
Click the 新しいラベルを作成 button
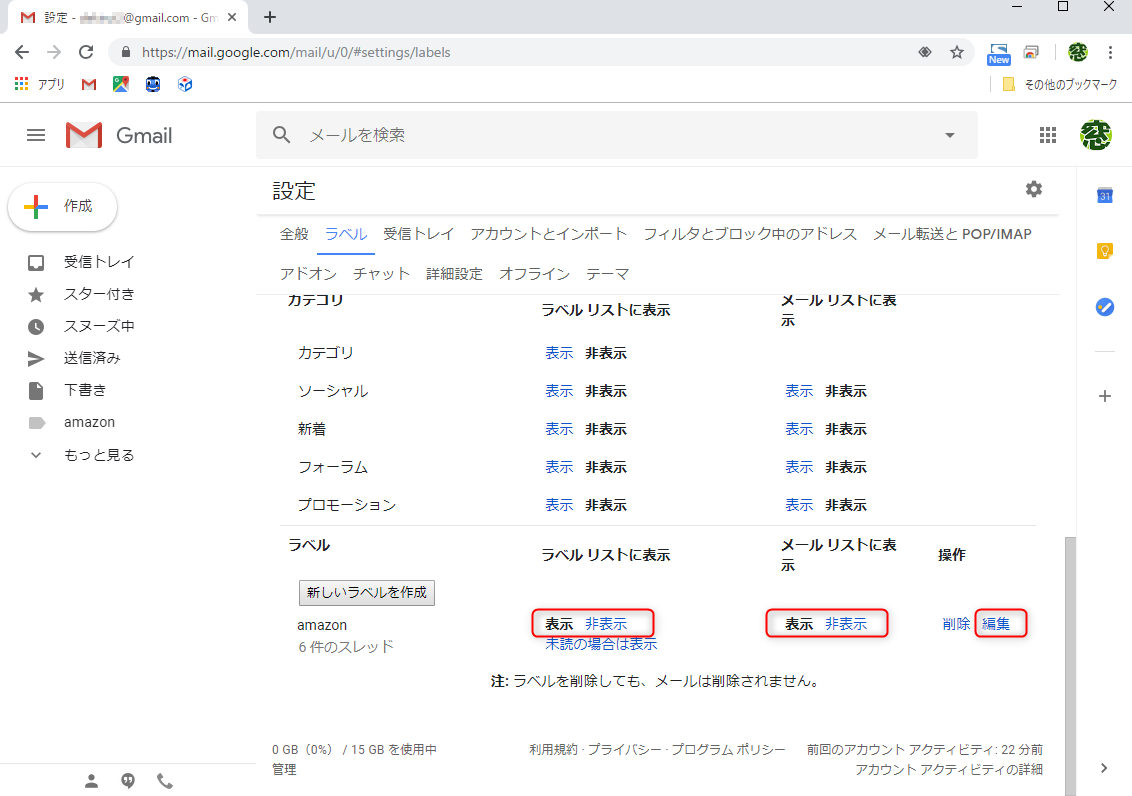coord(365,592)
